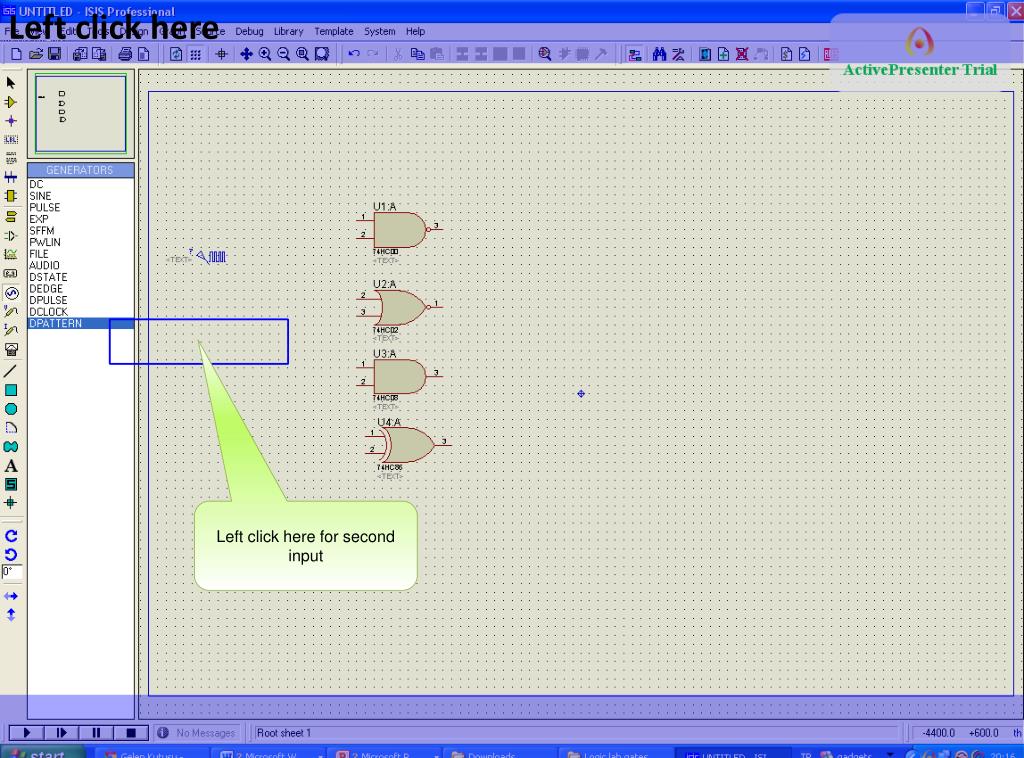This screenshot has height=758, width=1024.
Task: Open the Template menu
Action: 334,31
